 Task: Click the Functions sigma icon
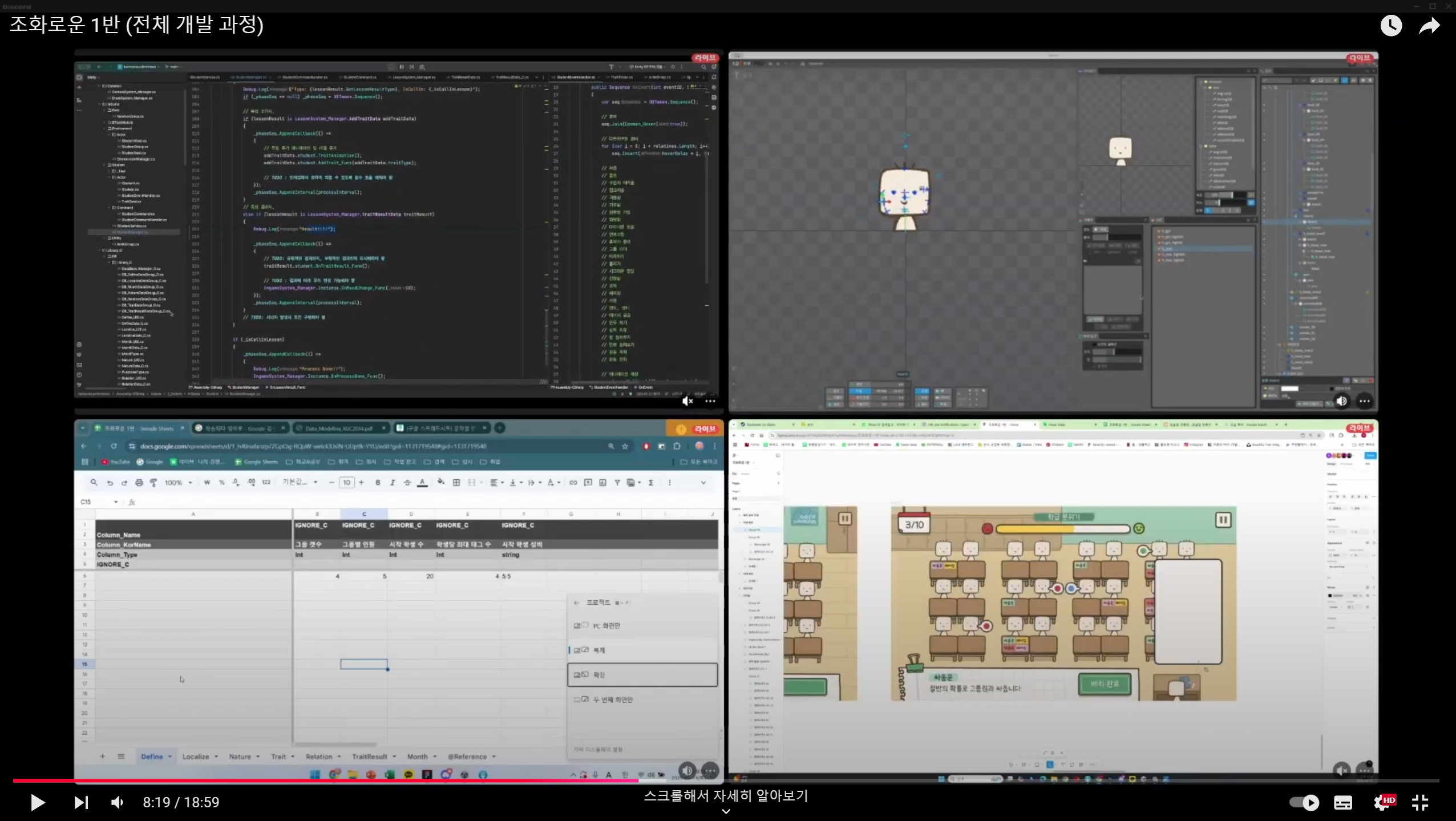[650, 483]
